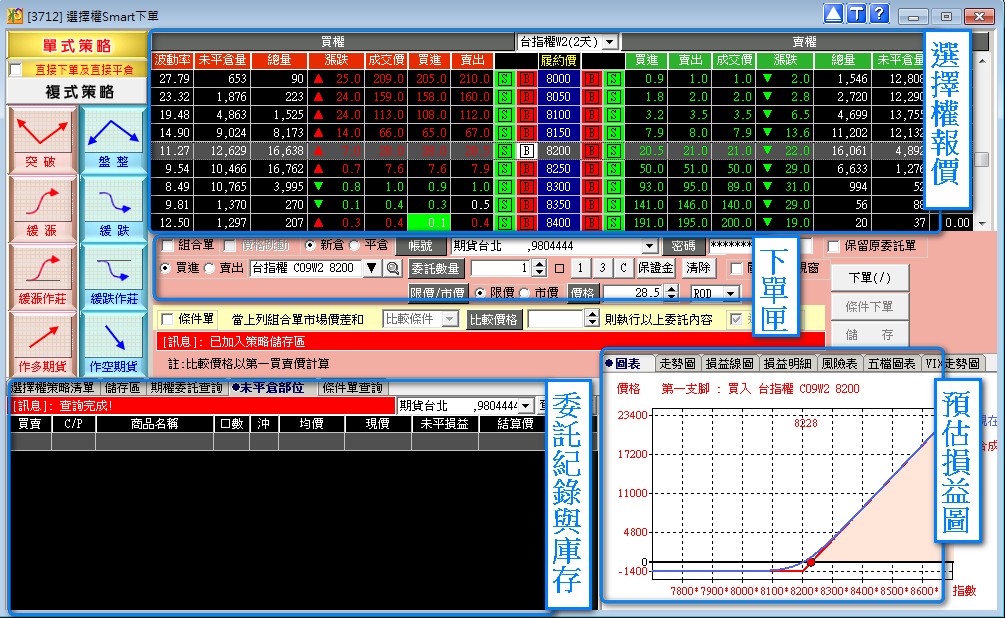
Task: Click call-side S button for strike 8300
Action: coord(505,187)
